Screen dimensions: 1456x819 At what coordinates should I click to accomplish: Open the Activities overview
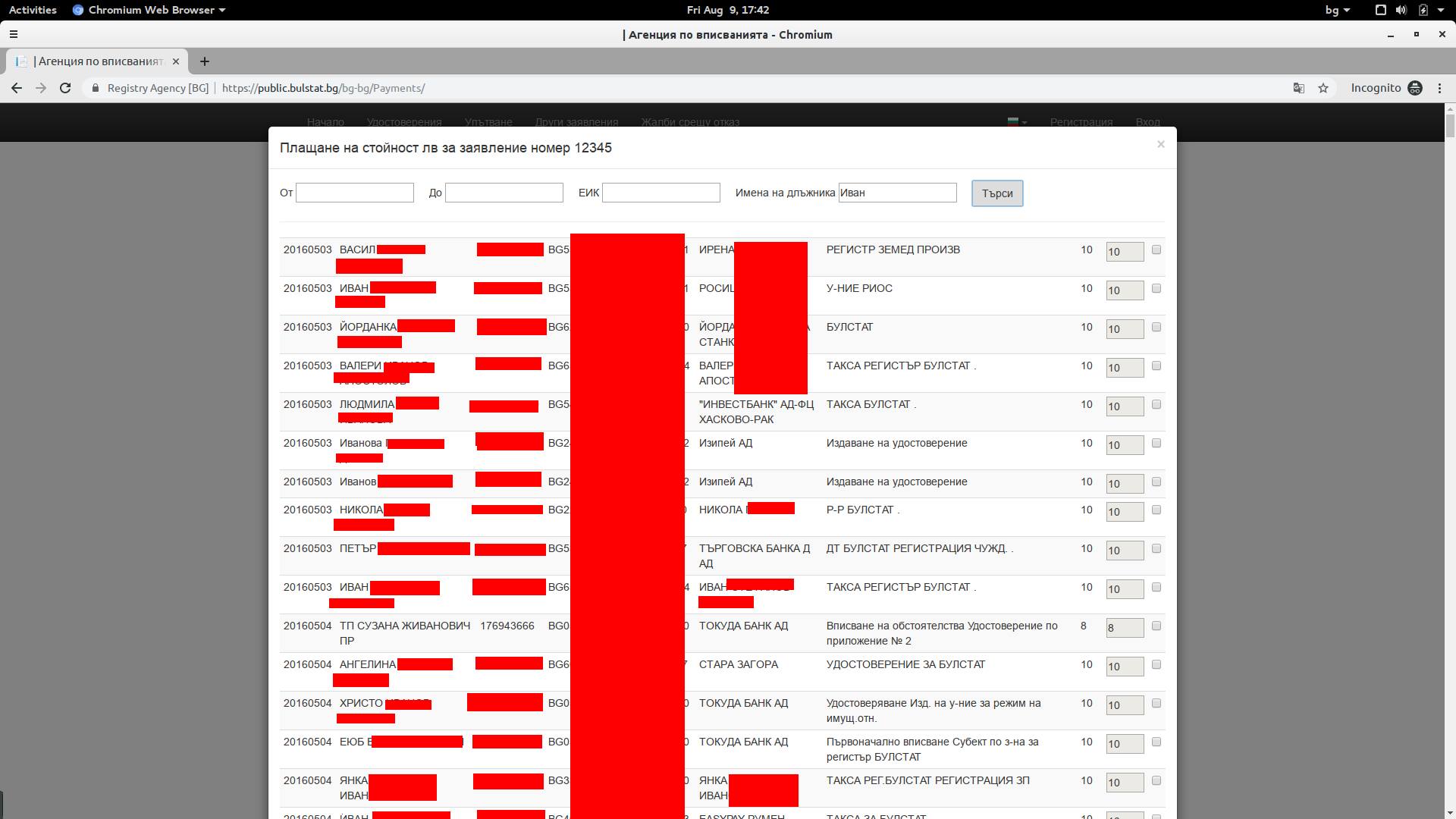33,10
